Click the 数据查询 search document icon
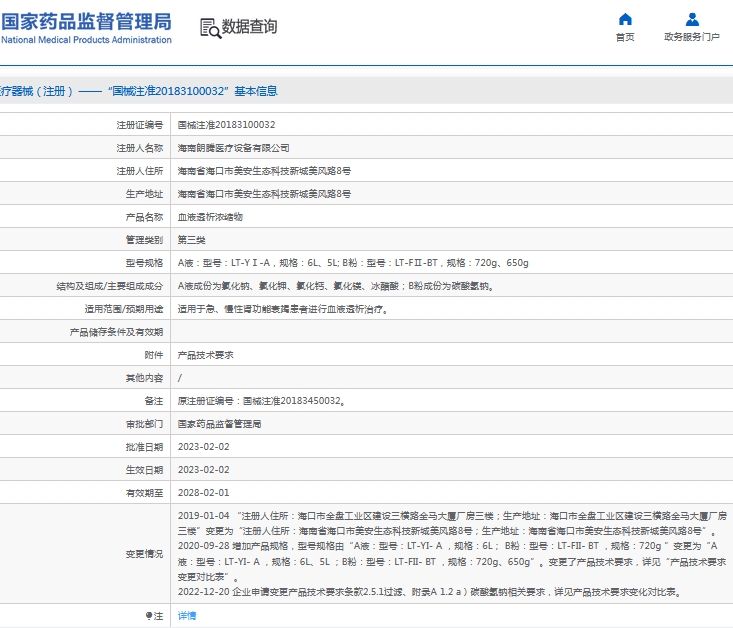Image resolution: width=733 pixels, height=628 pixels. (x=210, y=28)
